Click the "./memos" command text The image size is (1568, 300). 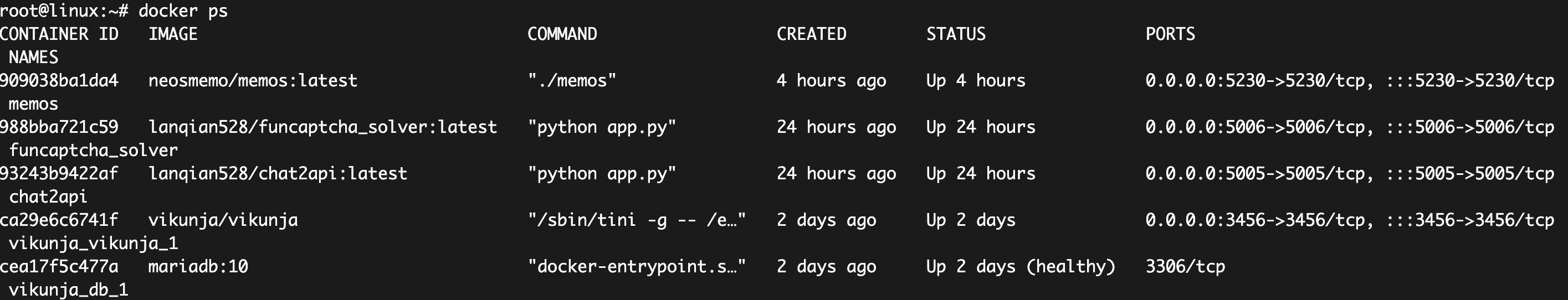click(x=572, y=80)
